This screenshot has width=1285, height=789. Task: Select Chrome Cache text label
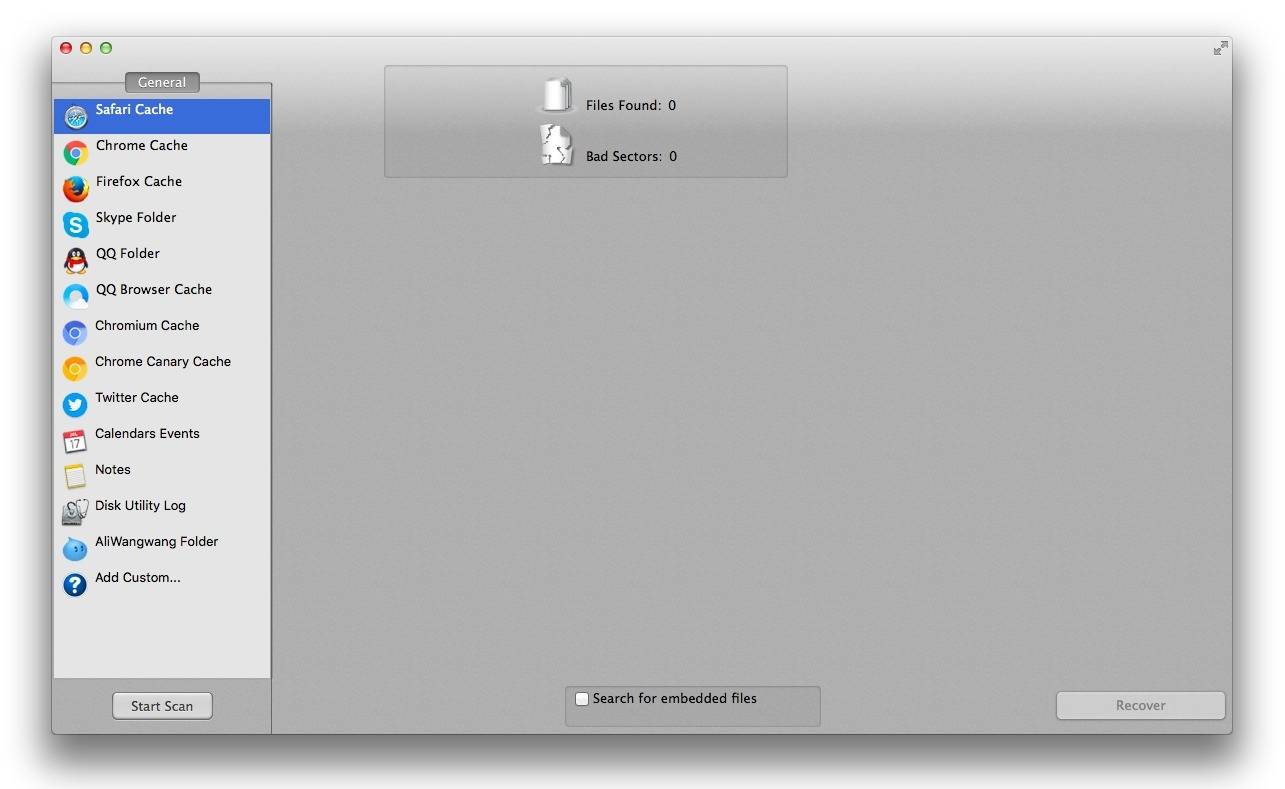point(142,145)
